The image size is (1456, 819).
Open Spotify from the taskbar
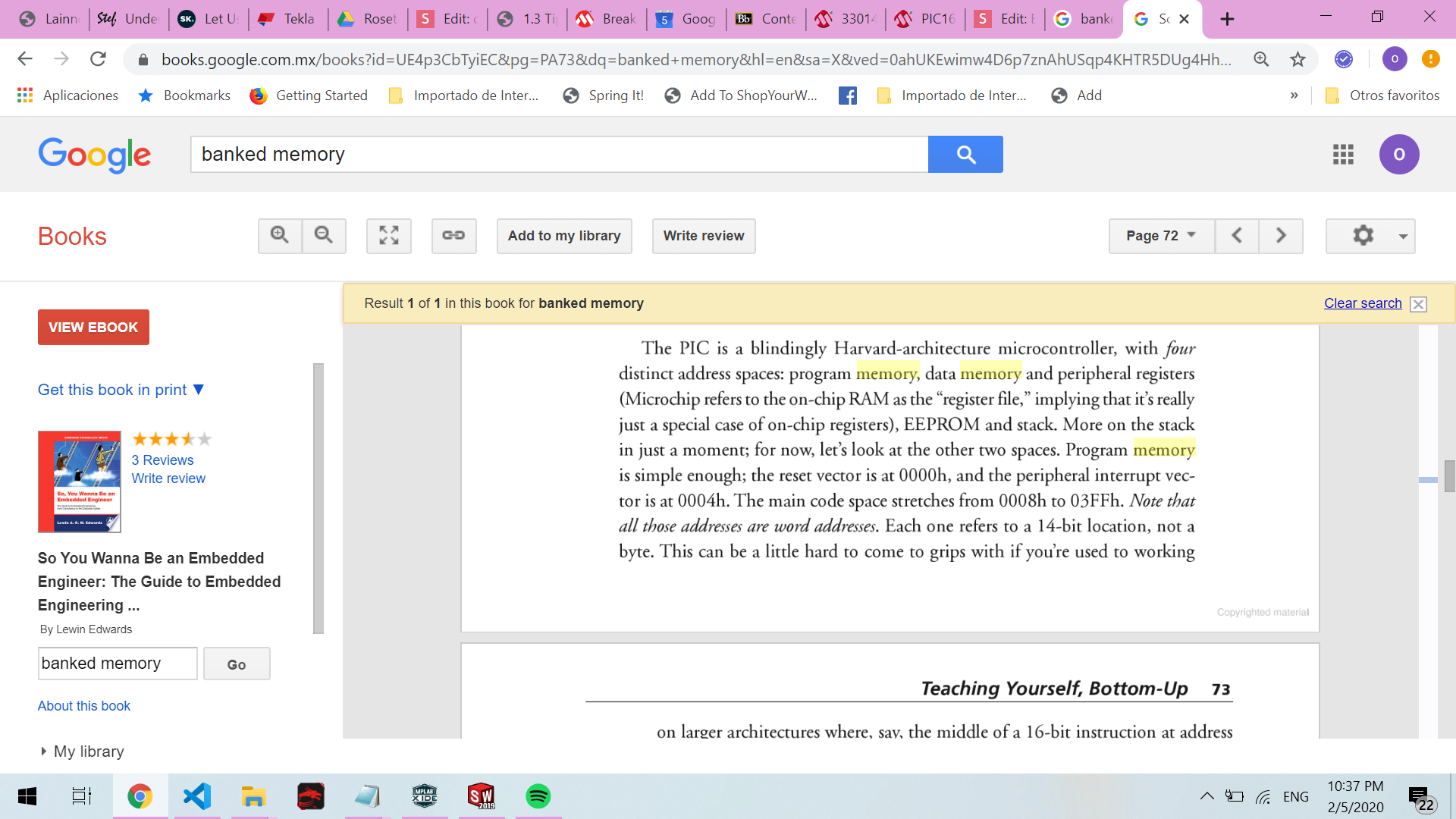point(538,796)
